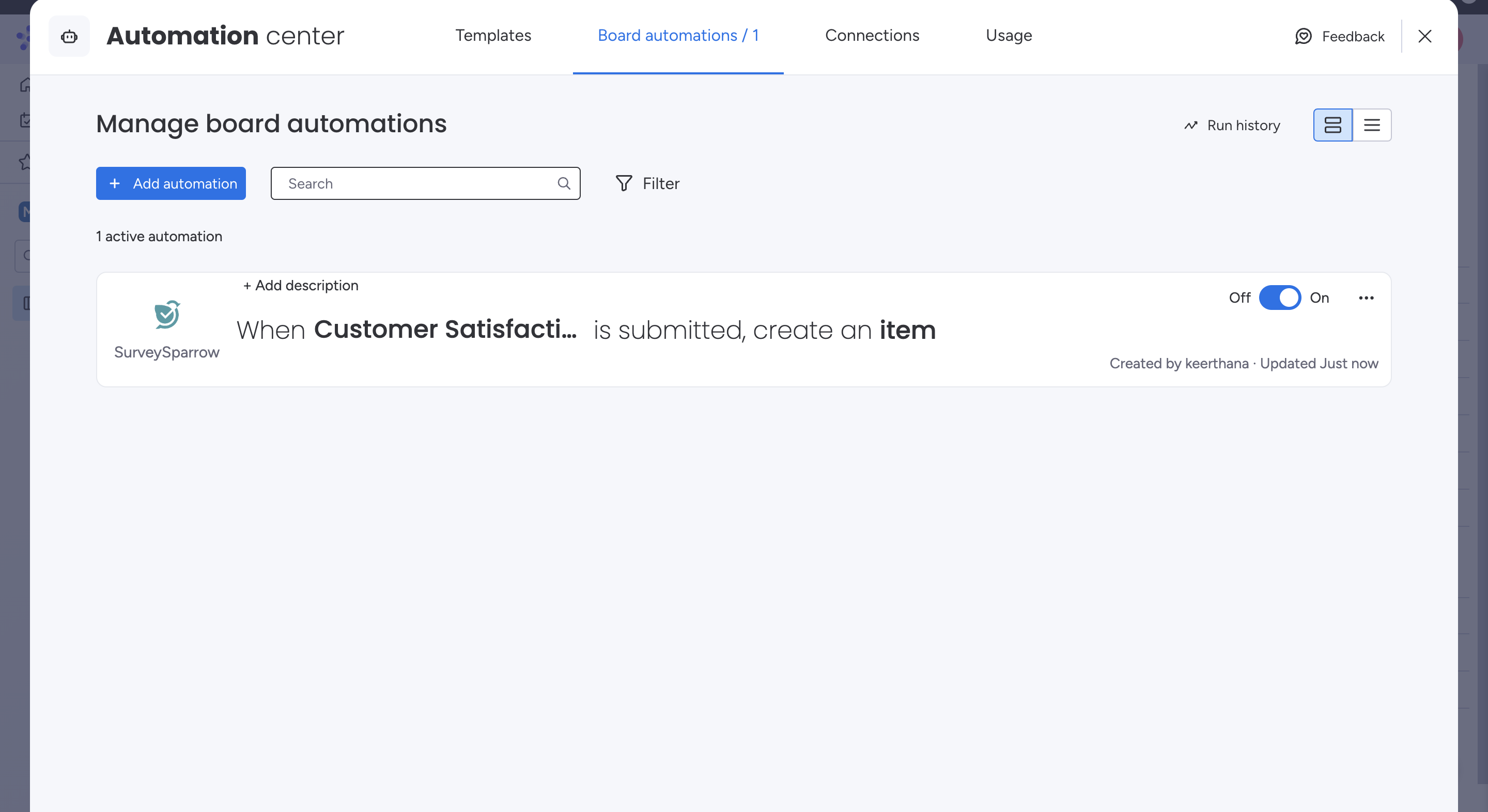The width and height of the screenshot is (1488, 812).
Task: Open the Customer Satisfaction survey field
Action: [x=445, y=330]
